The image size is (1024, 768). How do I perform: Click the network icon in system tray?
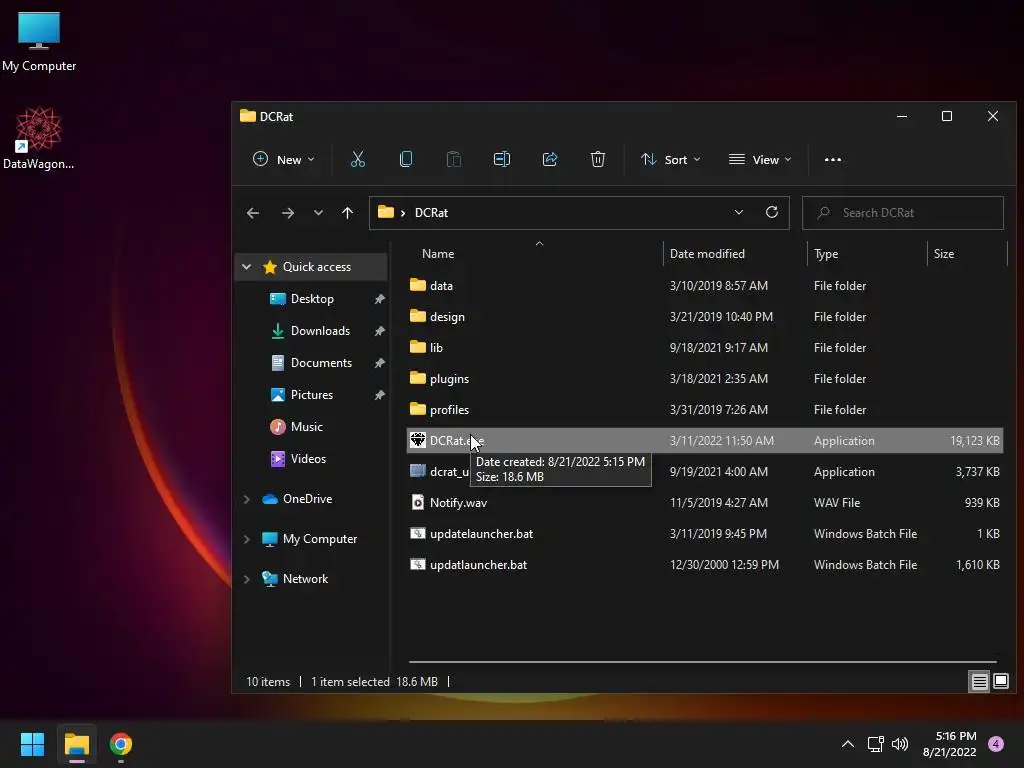coord(875,744)
